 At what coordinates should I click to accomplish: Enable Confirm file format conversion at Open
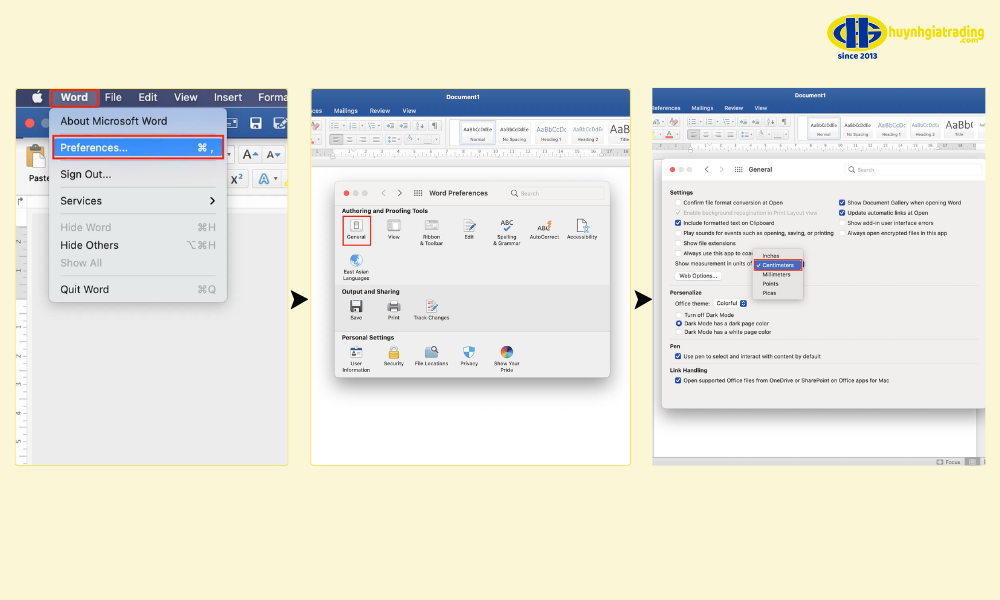677,203
